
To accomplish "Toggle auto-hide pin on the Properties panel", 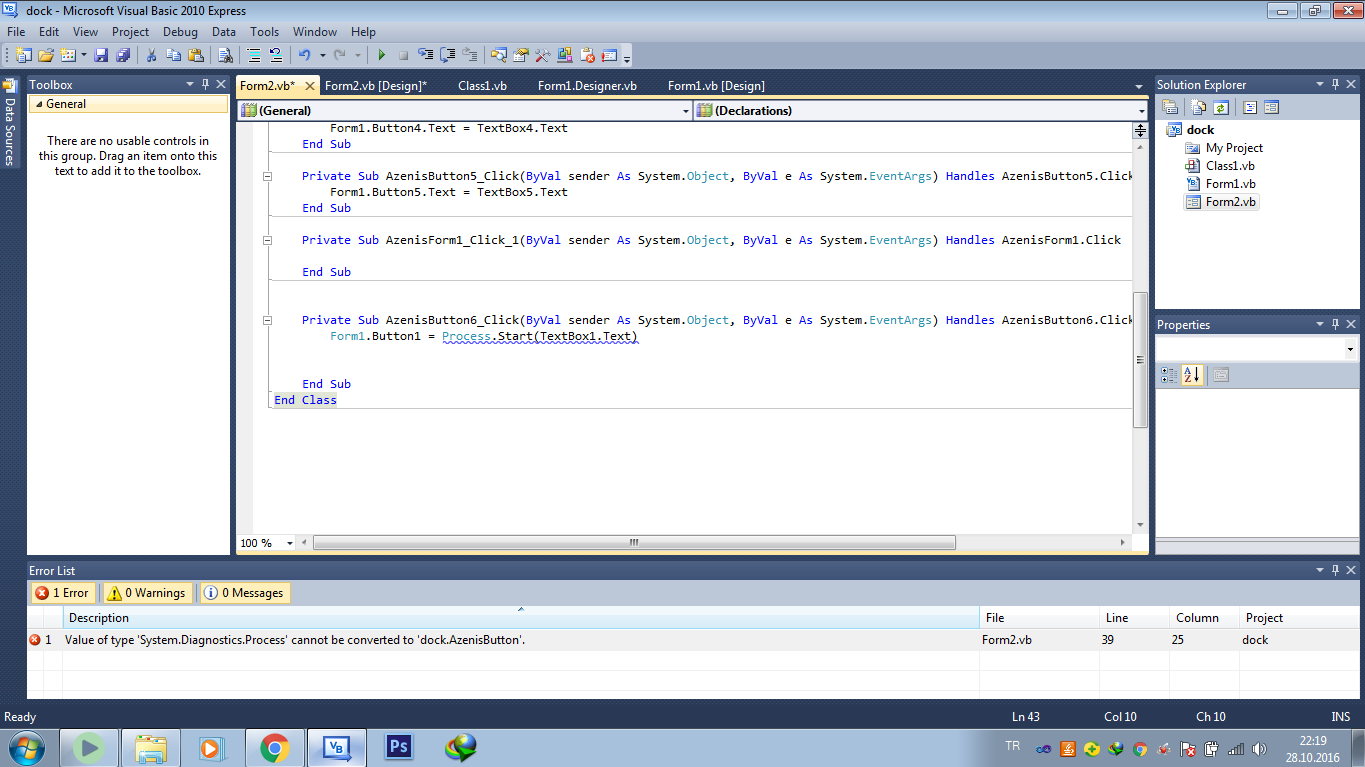I will [1335, 325].
